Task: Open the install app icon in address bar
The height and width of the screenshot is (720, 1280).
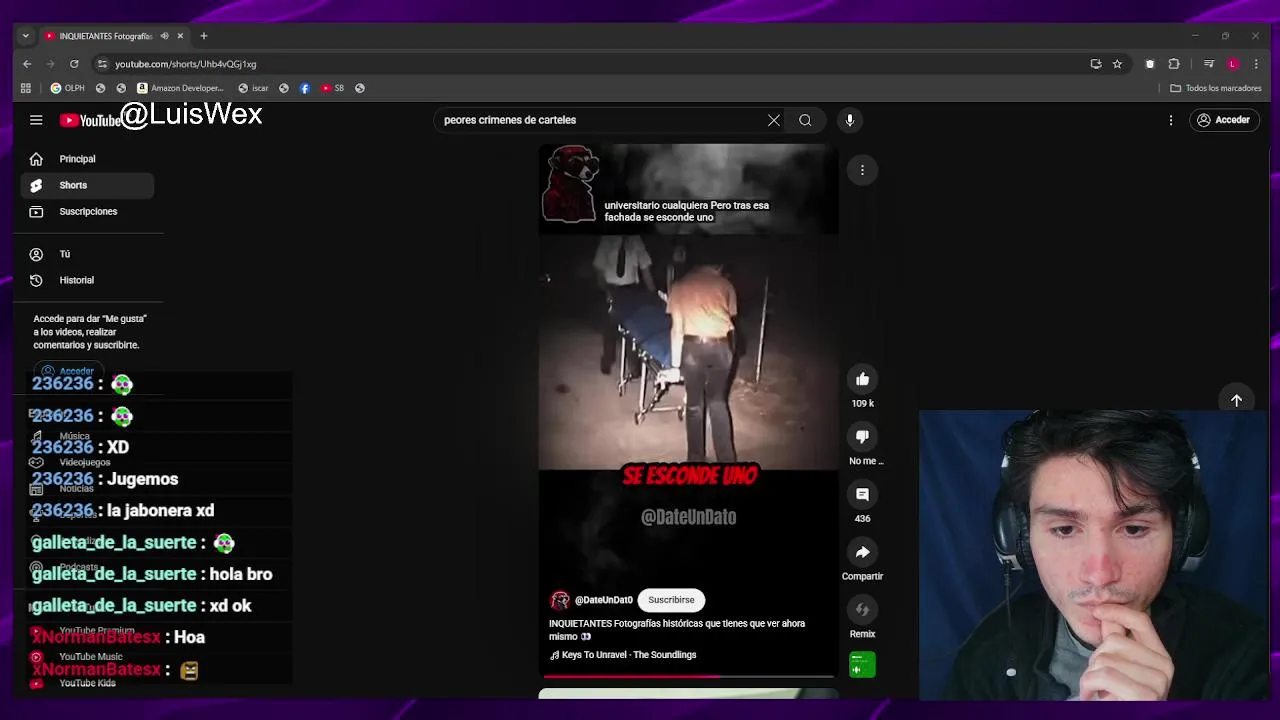Action: coord(1096,64)
